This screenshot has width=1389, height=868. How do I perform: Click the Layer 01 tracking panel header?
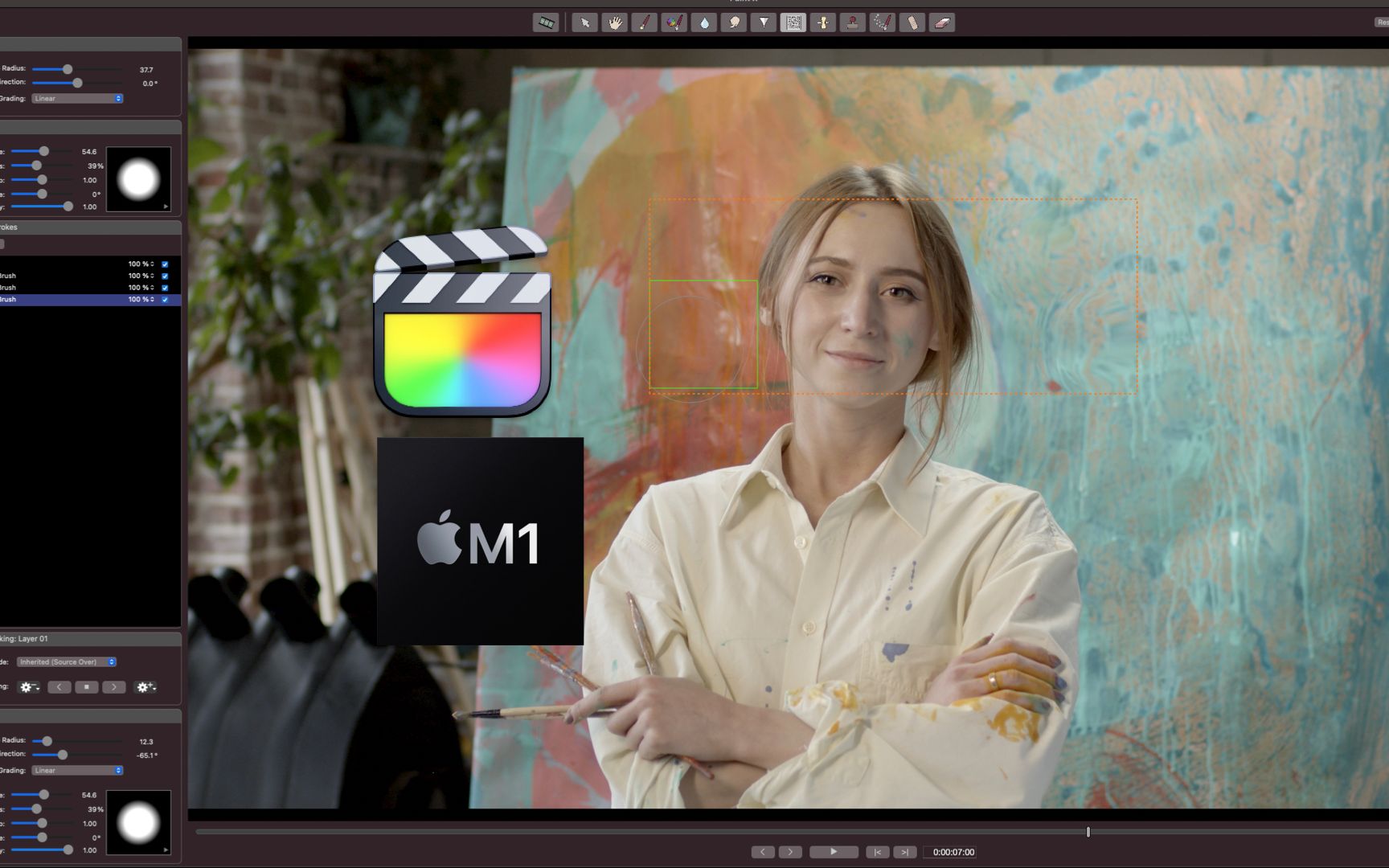coord(90,639)
